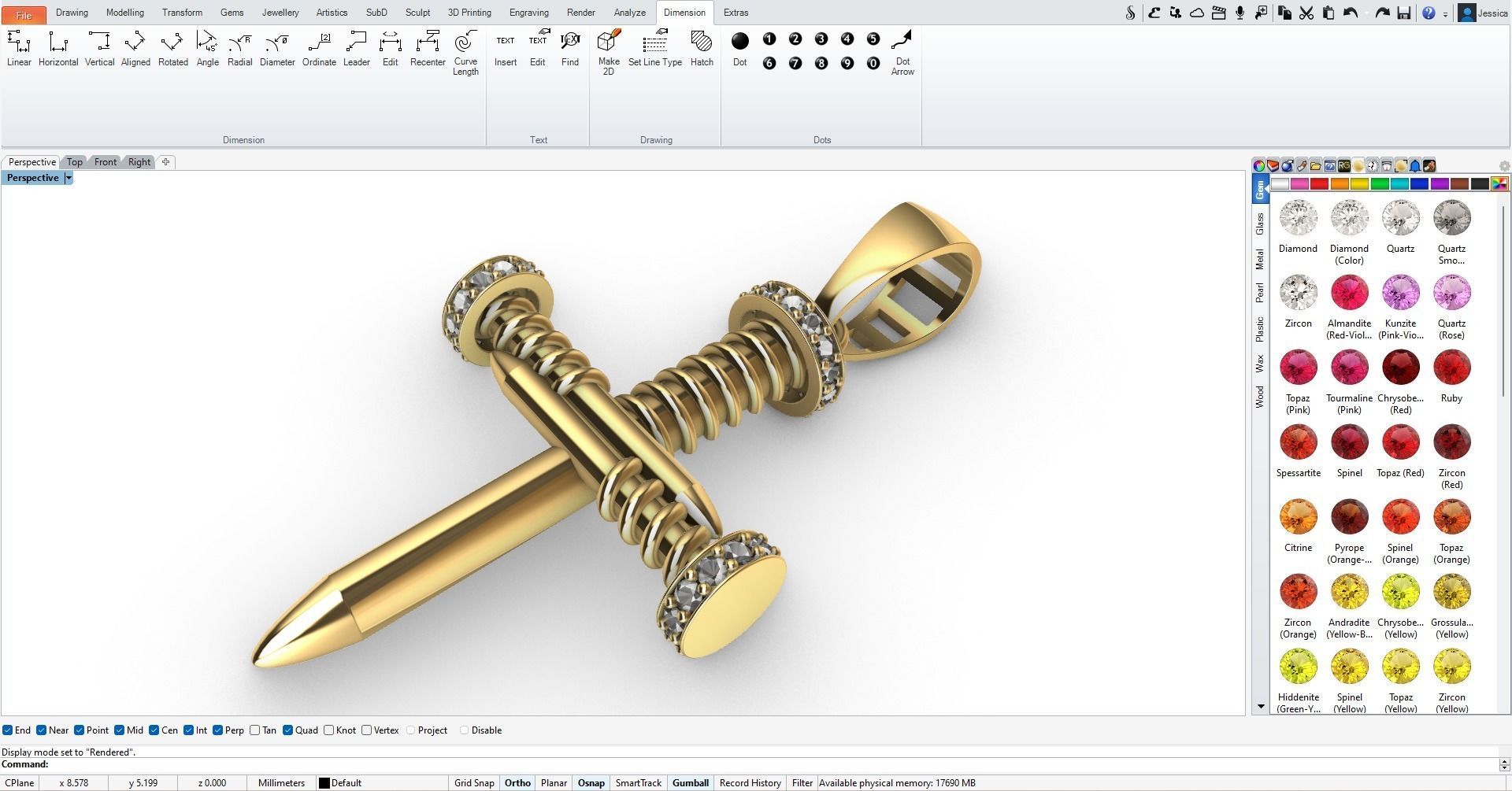
Task: Click the Dot Arrow tool
Action: click(x=902, y=53)
